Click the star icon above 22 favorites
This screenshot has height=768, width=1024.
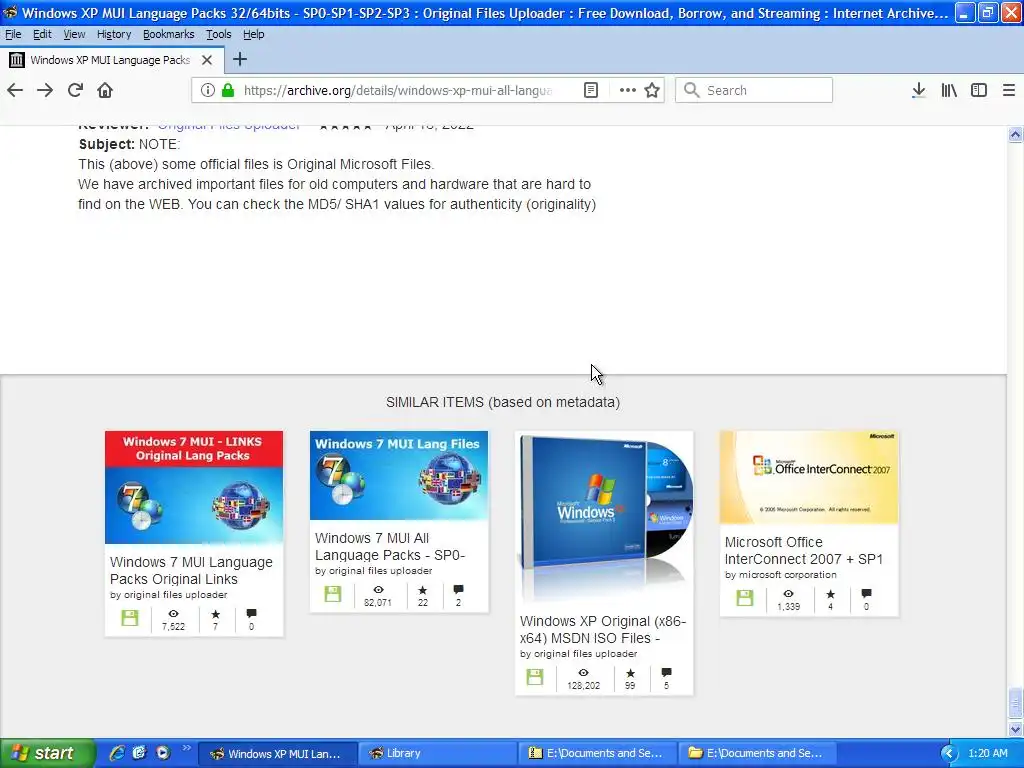423,590
